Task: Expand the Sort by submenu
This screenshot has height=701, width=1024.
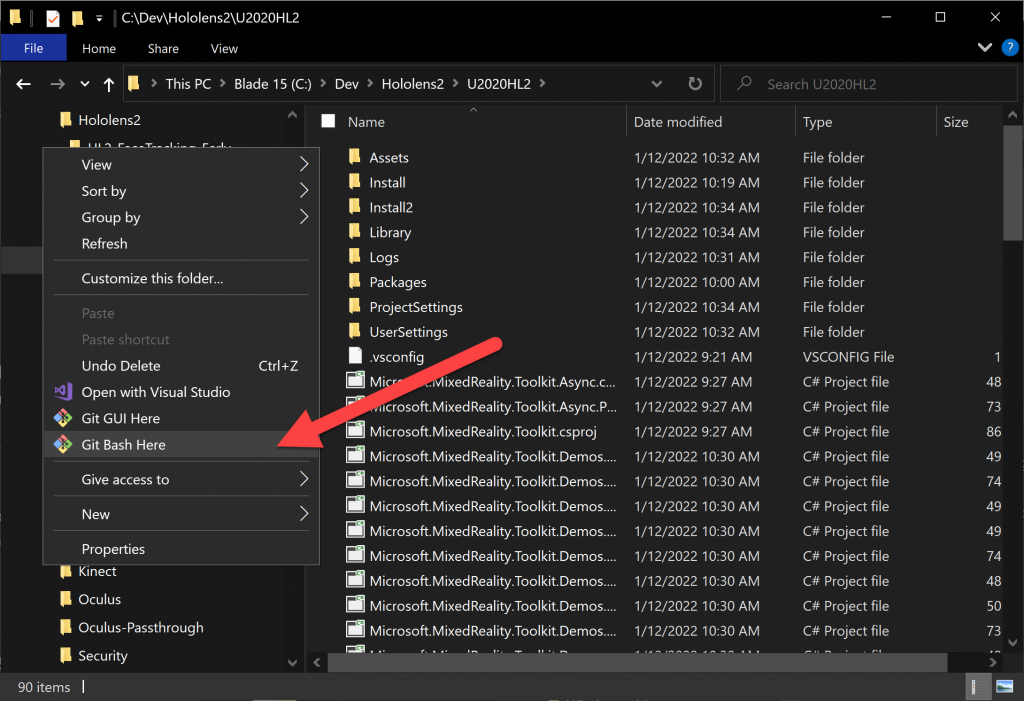Action: (x=304, y=191)
